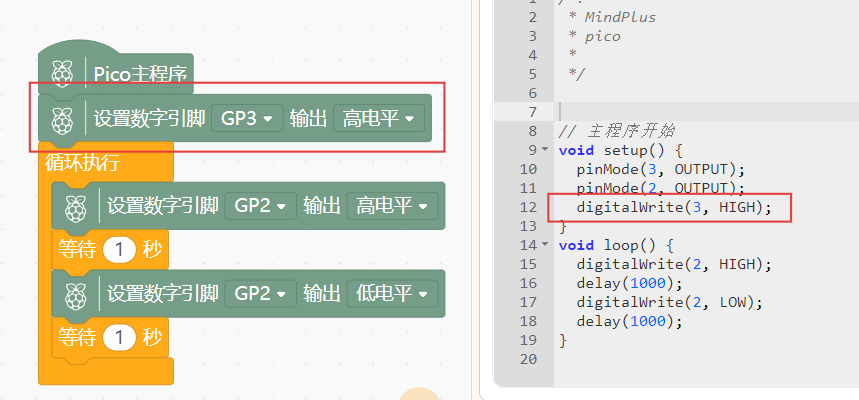
Task: Open 高电平 level dropdown on GP2 block
Action: coord(392,206)
